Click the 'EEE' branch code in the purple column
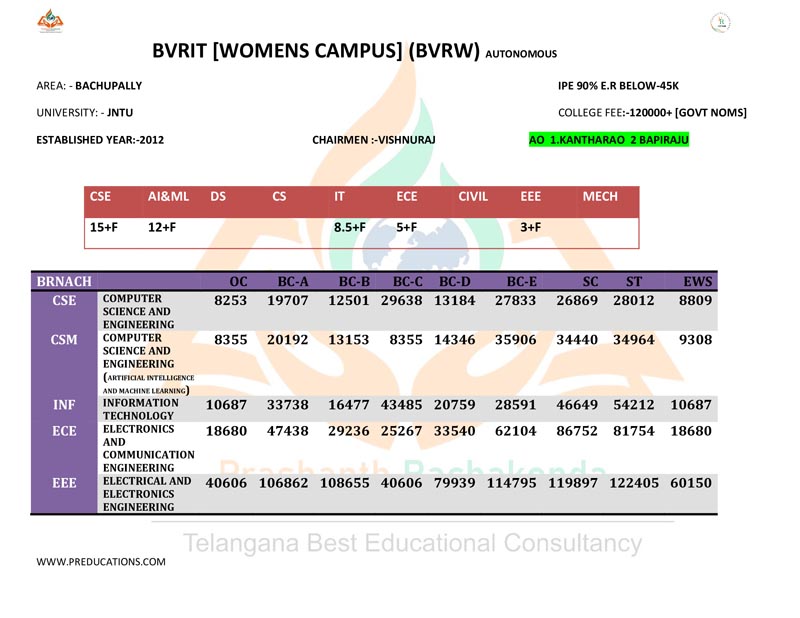This screenshot has height=618, width=800. pyautogui.click(x=64, y=483)
